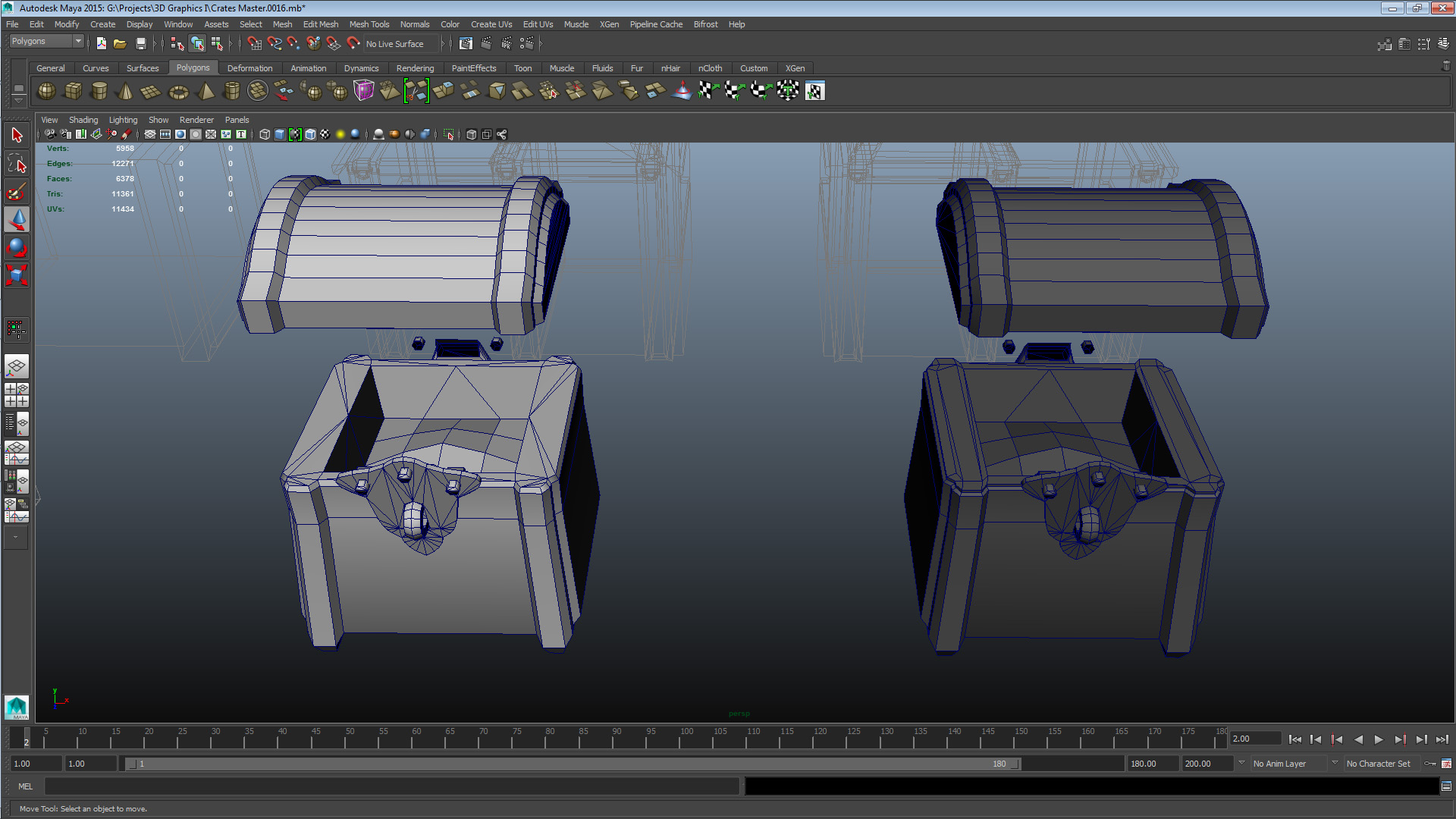Click the Scale tool red cube icon
The width and height of the screenshot is (1456, 819).
(x=17, y=275)
